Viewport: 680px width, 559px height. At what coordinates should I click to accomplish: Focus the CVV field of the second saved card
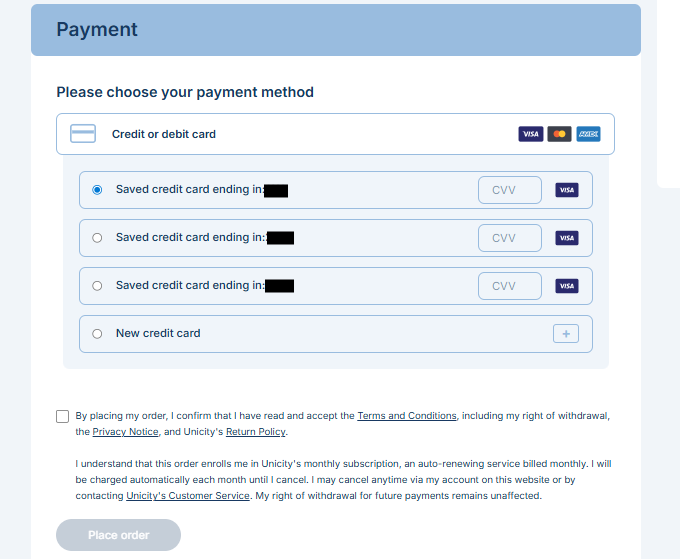509,238
